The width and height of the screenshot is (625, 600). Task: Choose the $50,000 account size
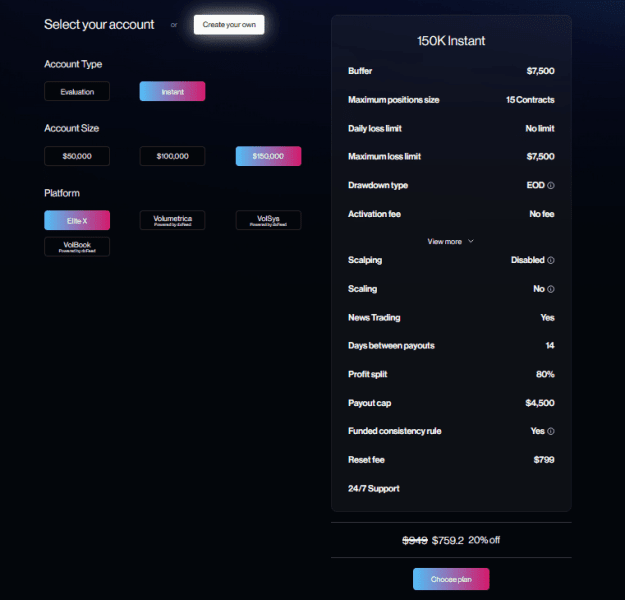tap(77, 156)
